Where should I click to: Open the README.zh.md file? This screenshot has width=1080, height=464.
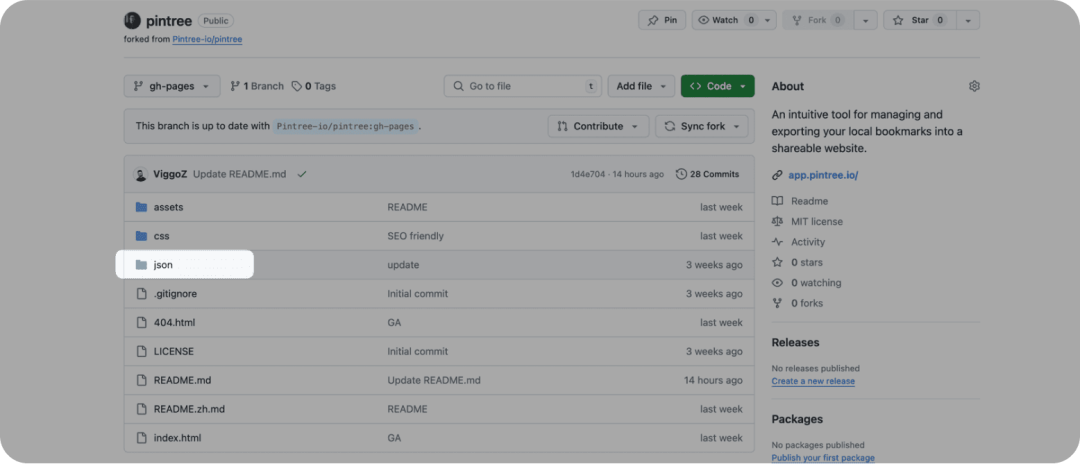coord(189,410)
